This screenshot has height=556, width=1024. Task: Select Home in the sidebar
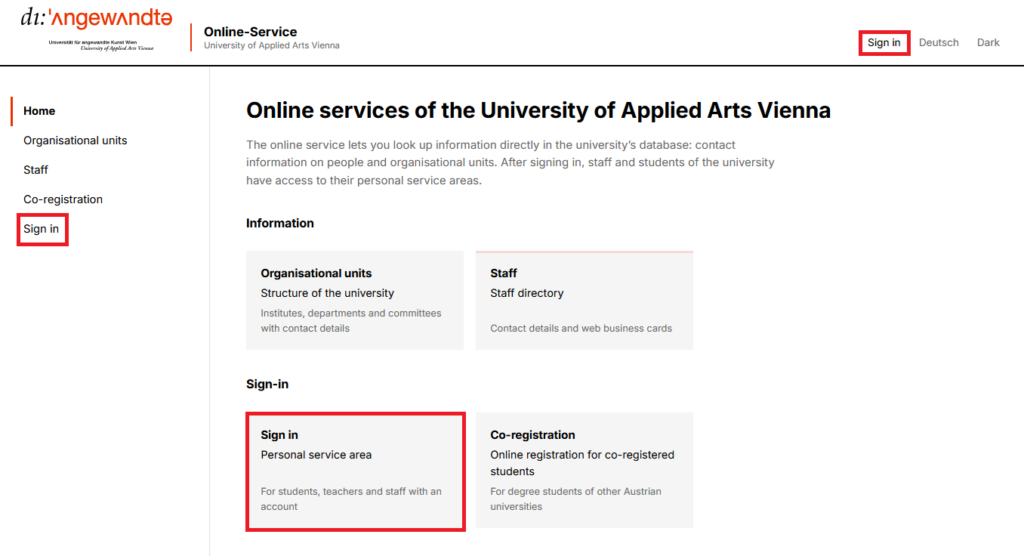tap(39, 111)
